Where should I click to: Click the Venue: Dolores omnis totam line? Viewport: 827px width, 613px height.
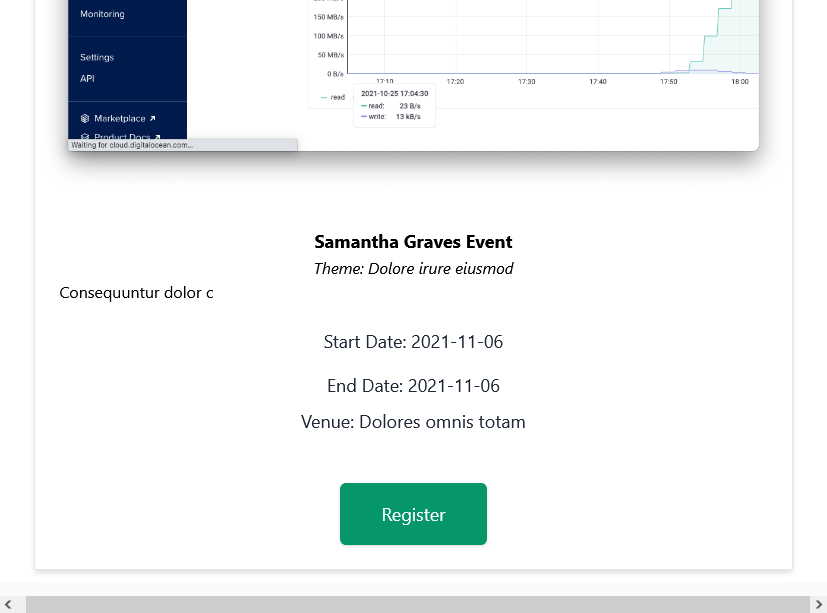pyautogui.click(x=413, y=422)
